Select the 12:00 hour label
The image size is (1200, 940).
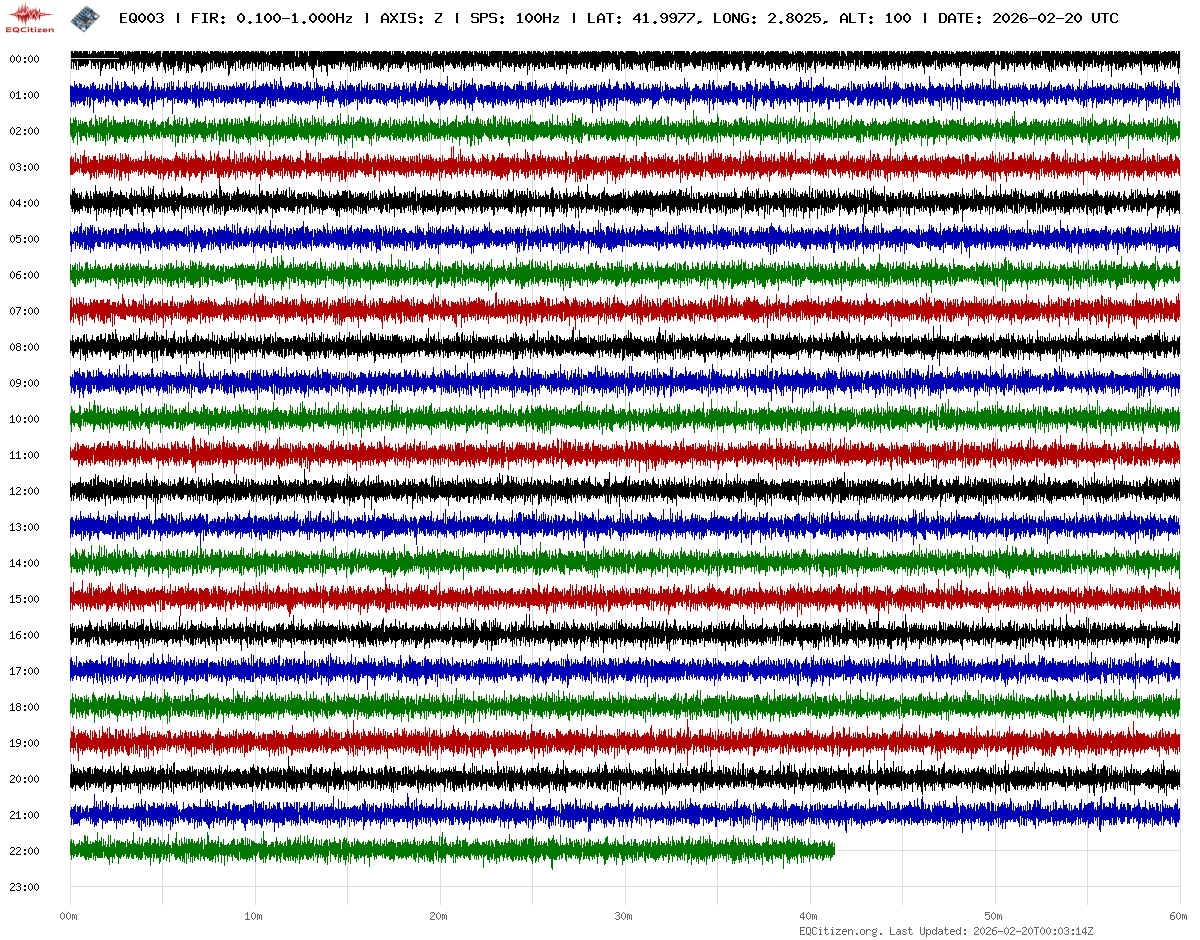tap(24, 491)
